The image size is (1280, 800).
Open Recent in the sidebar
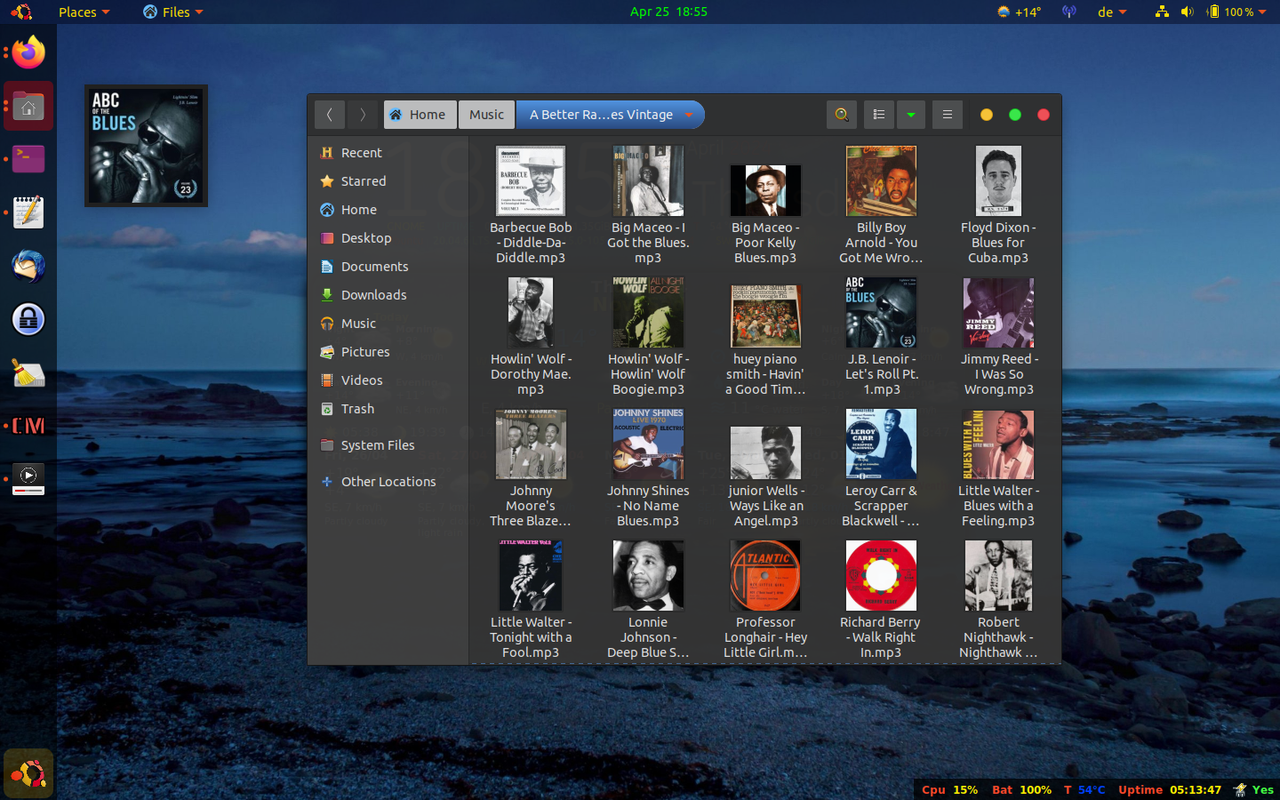(x=388, y=153)
